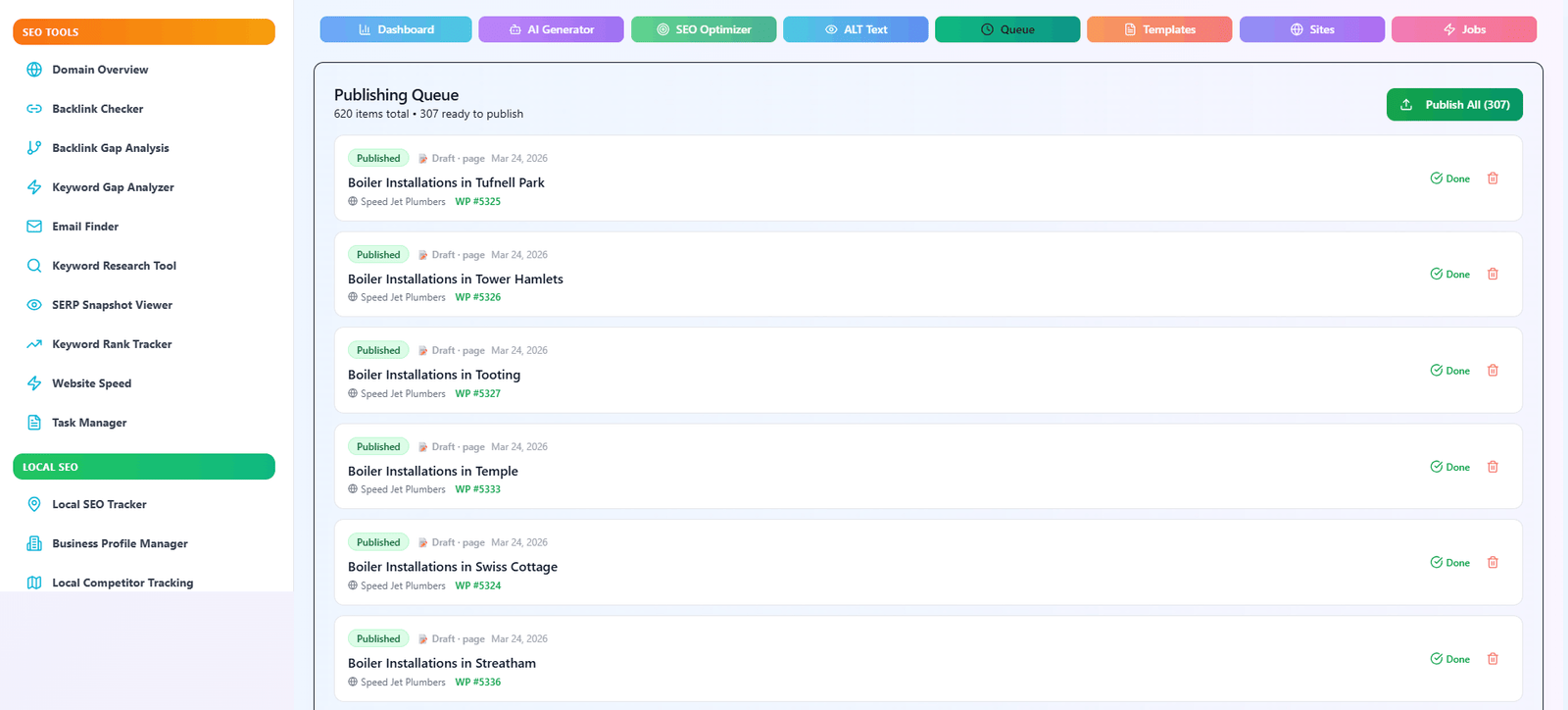Click the Publishing Queue heading
Screen dimensions: 1568x710
click(396, 95)
